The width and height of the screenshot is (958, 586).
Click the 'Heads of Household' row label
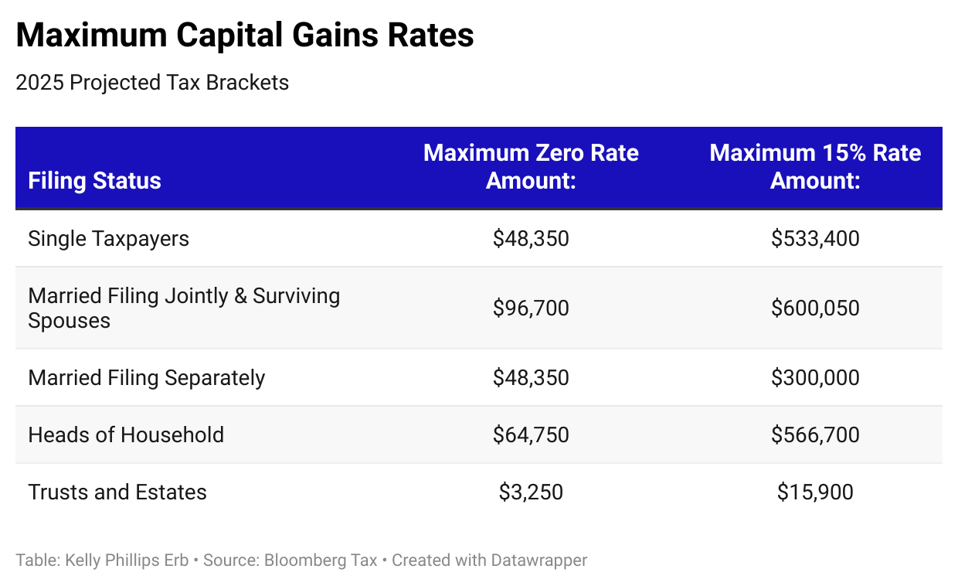(126, 435)
